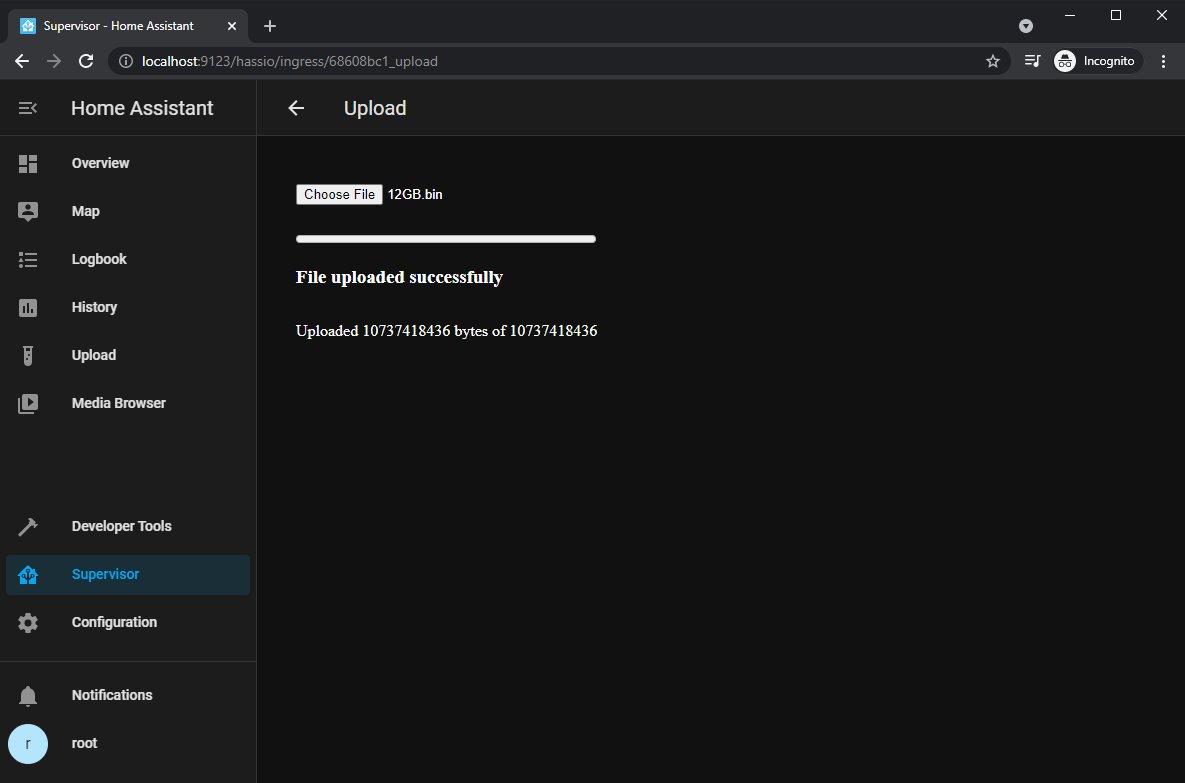Image resolution: width=1185 pixels, height=783 pixels.
Task: Click the Choose File button
Action: (x=339, y=194)
